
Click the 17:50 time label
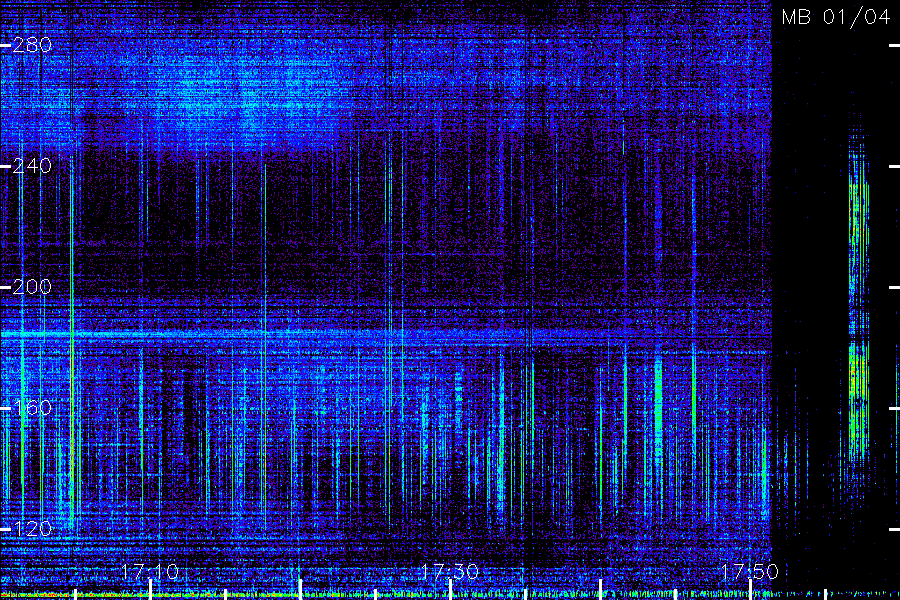(750, 571)
